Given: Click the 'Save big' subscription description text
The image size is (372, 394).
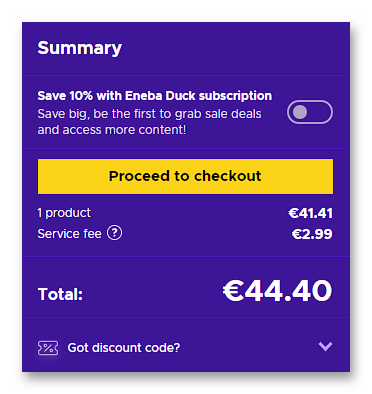Looking at the screenshot, I should (x=149, y=122).
